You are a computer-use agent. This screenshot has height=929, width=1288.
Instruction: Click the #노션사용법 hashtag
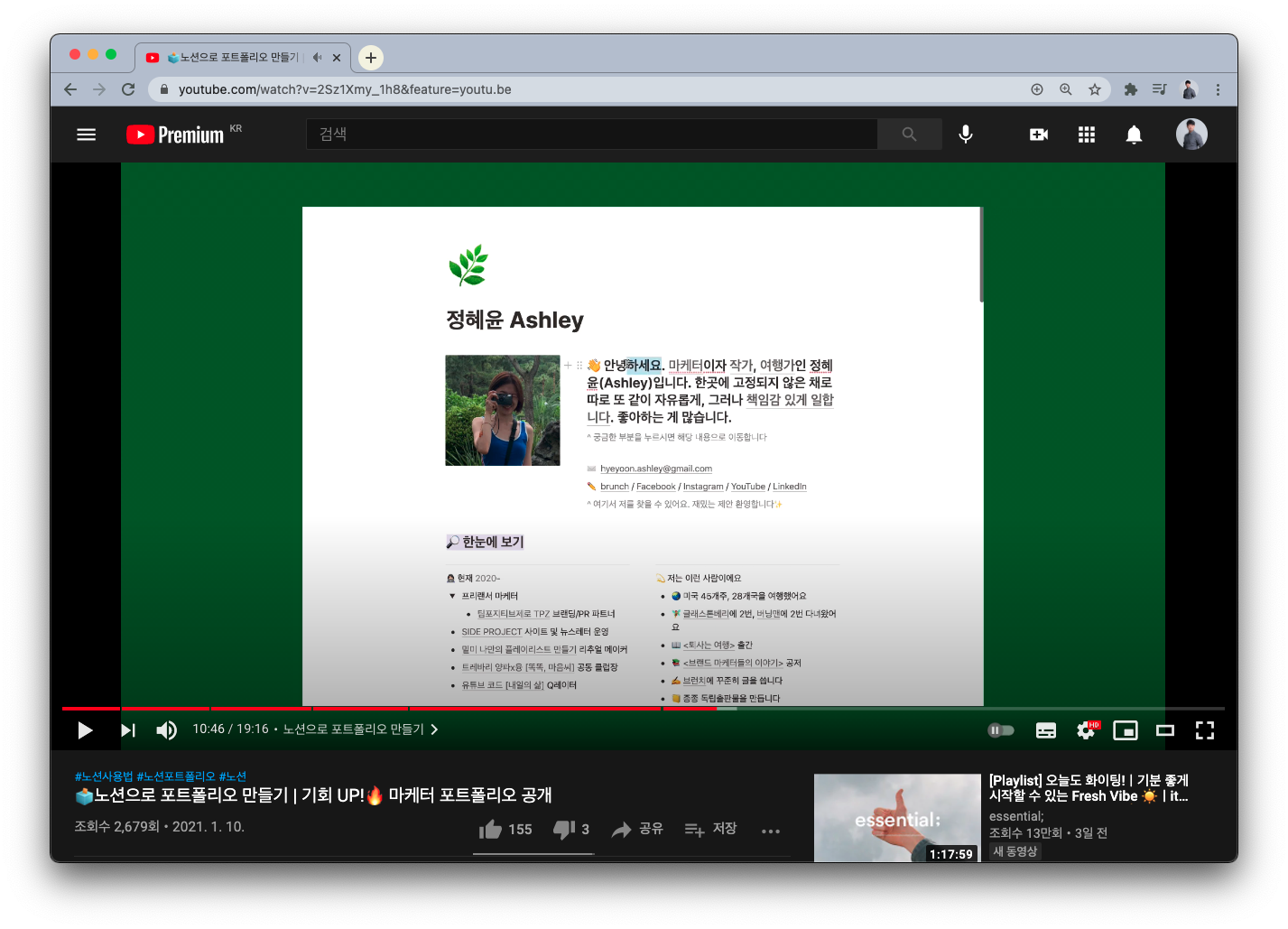coord(104,776)
